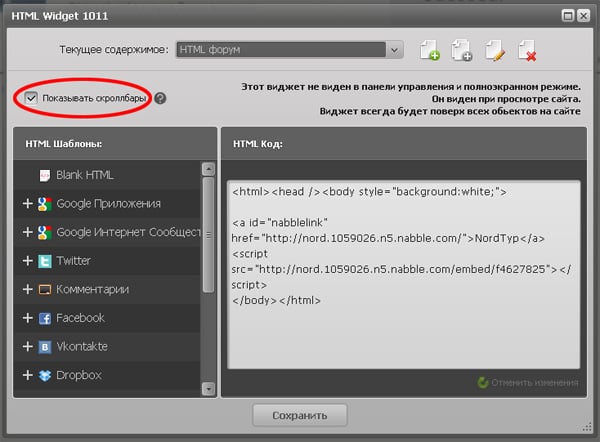Select the Blank HTML template
This screenshot has width=600, height=442.
click(x=84, y=175)
